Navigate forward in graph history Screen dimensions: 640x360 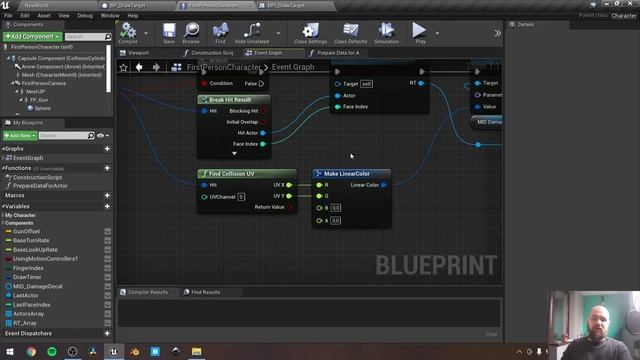tap(156, 67)
